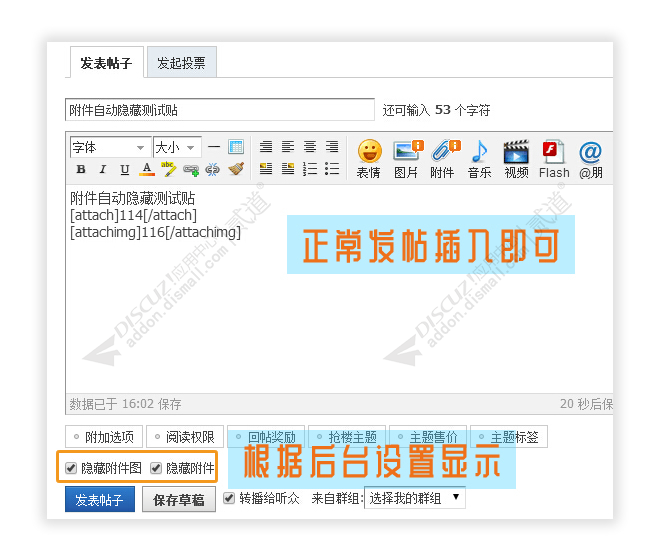Screen dimensions: 660x560
Task: Submit with the blue 发表帖子 button
Action: (x=100, y=499)
